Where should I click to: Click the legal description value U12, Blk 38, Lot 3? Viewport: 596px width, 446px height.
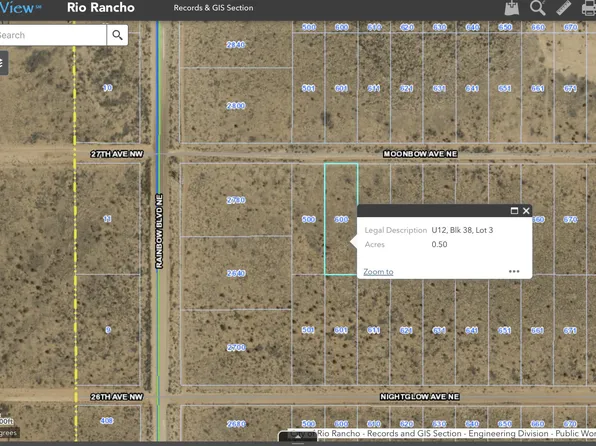(x=462, y=230)
